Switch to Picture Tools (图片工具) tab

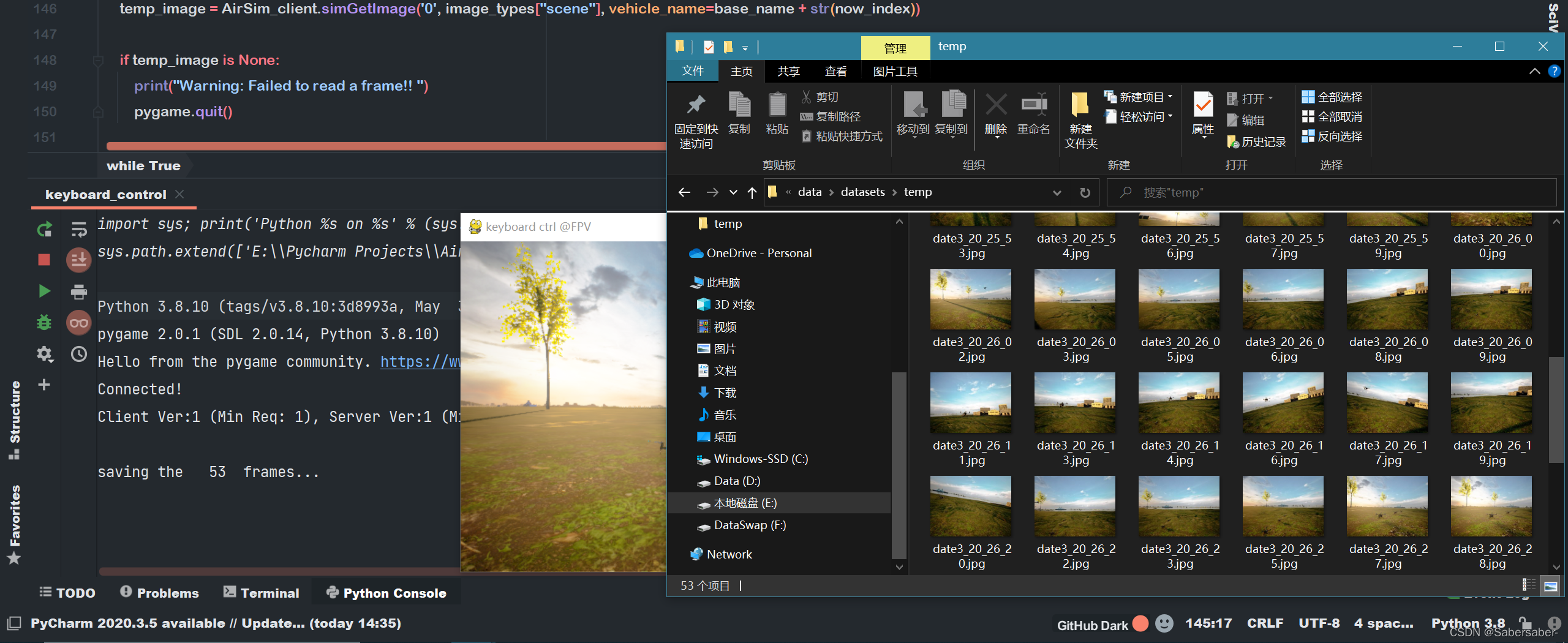click(895, 71)
